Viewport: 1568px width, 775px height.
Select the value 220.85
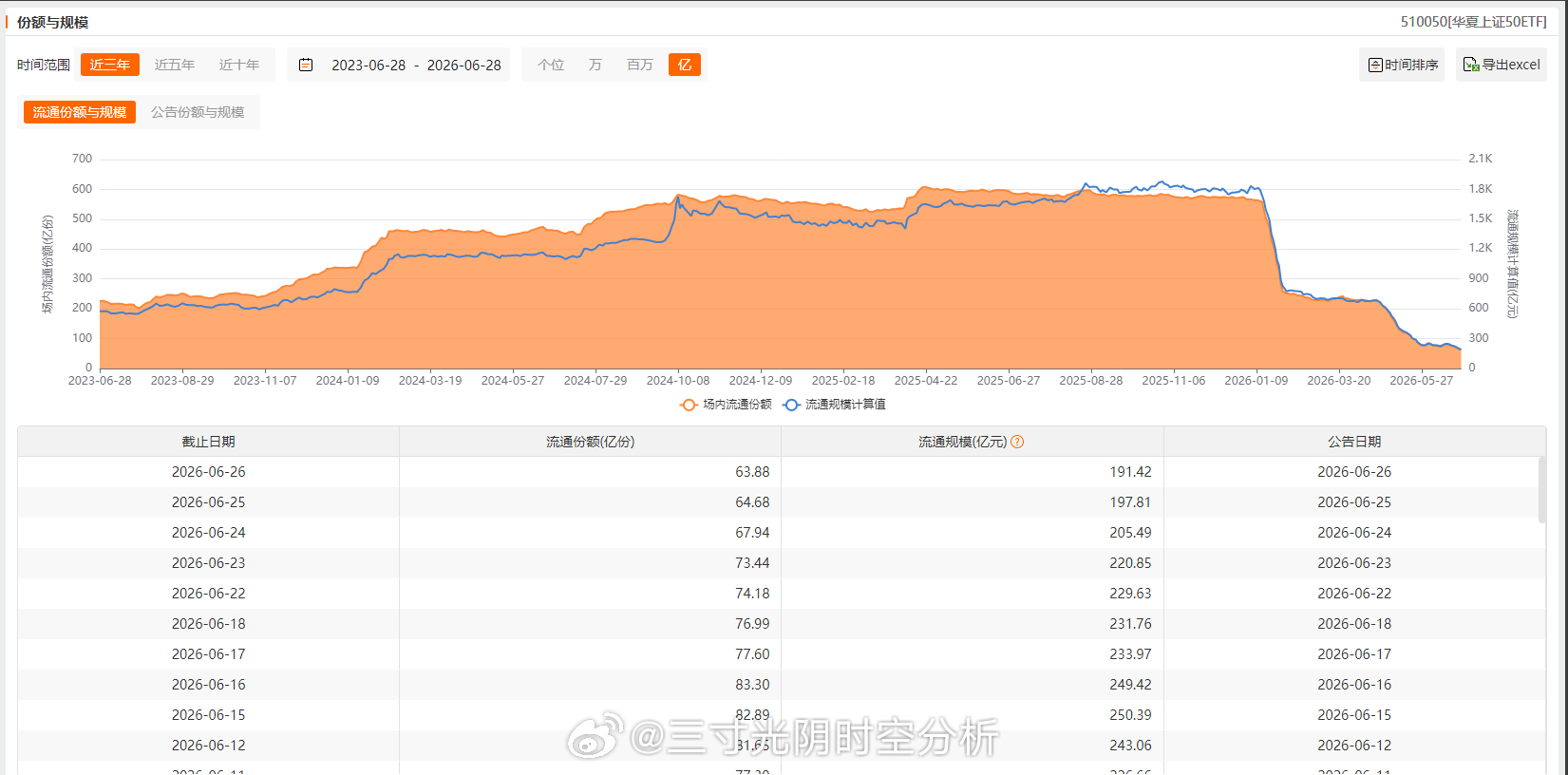coord(1130,563)
